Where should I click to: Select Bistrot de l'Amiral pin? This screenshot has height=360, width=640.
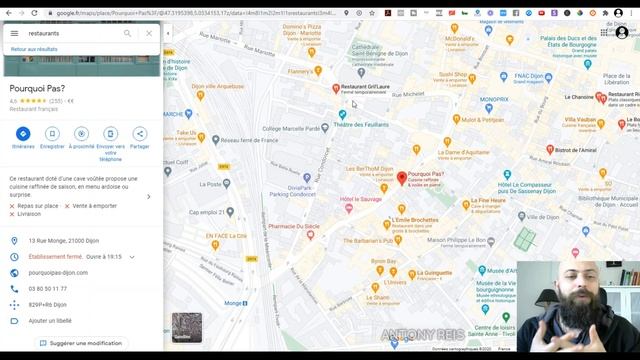[x=550, y=150]
